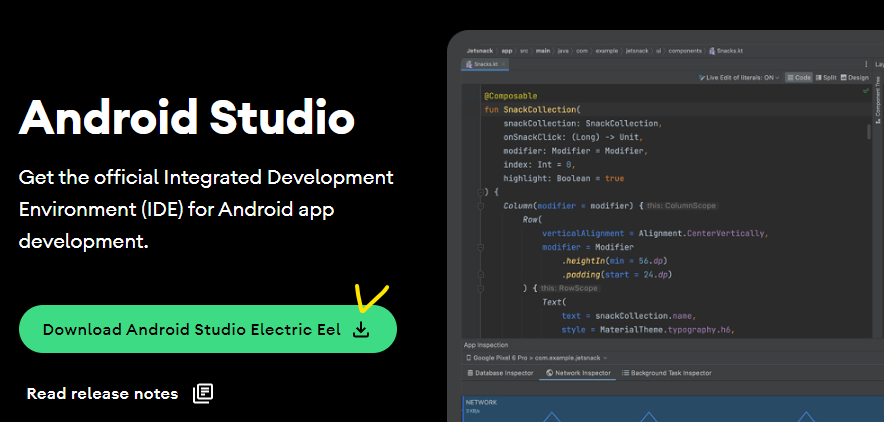Click the 'Android Studio' page heading
The height and width of the screenshot is (422, 884).
pos(187,117)
